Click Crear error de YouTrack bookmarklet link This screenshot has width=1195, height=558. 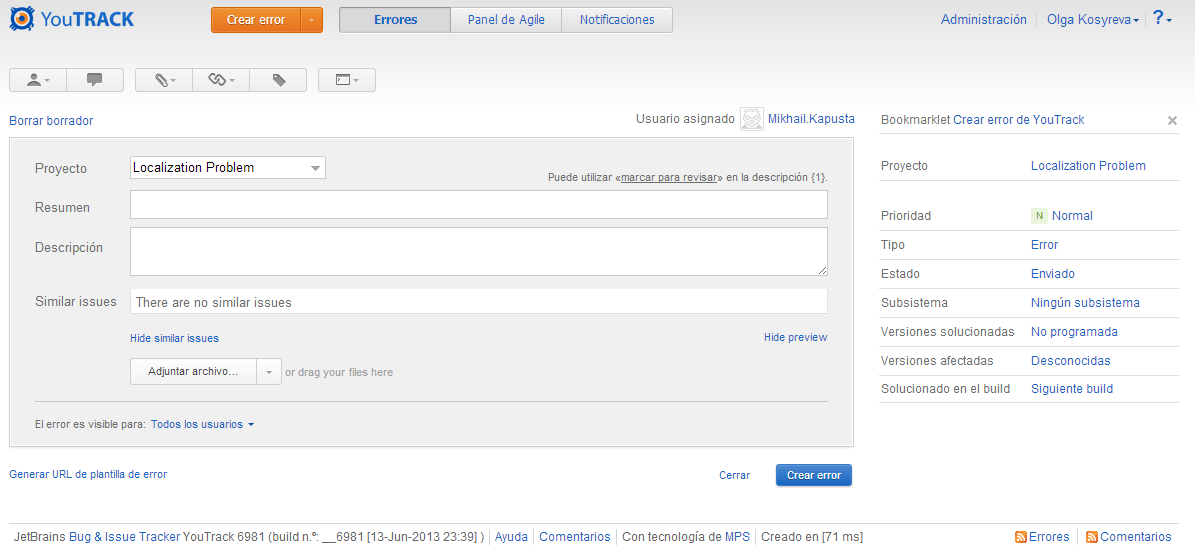(x=1019, y=120)
